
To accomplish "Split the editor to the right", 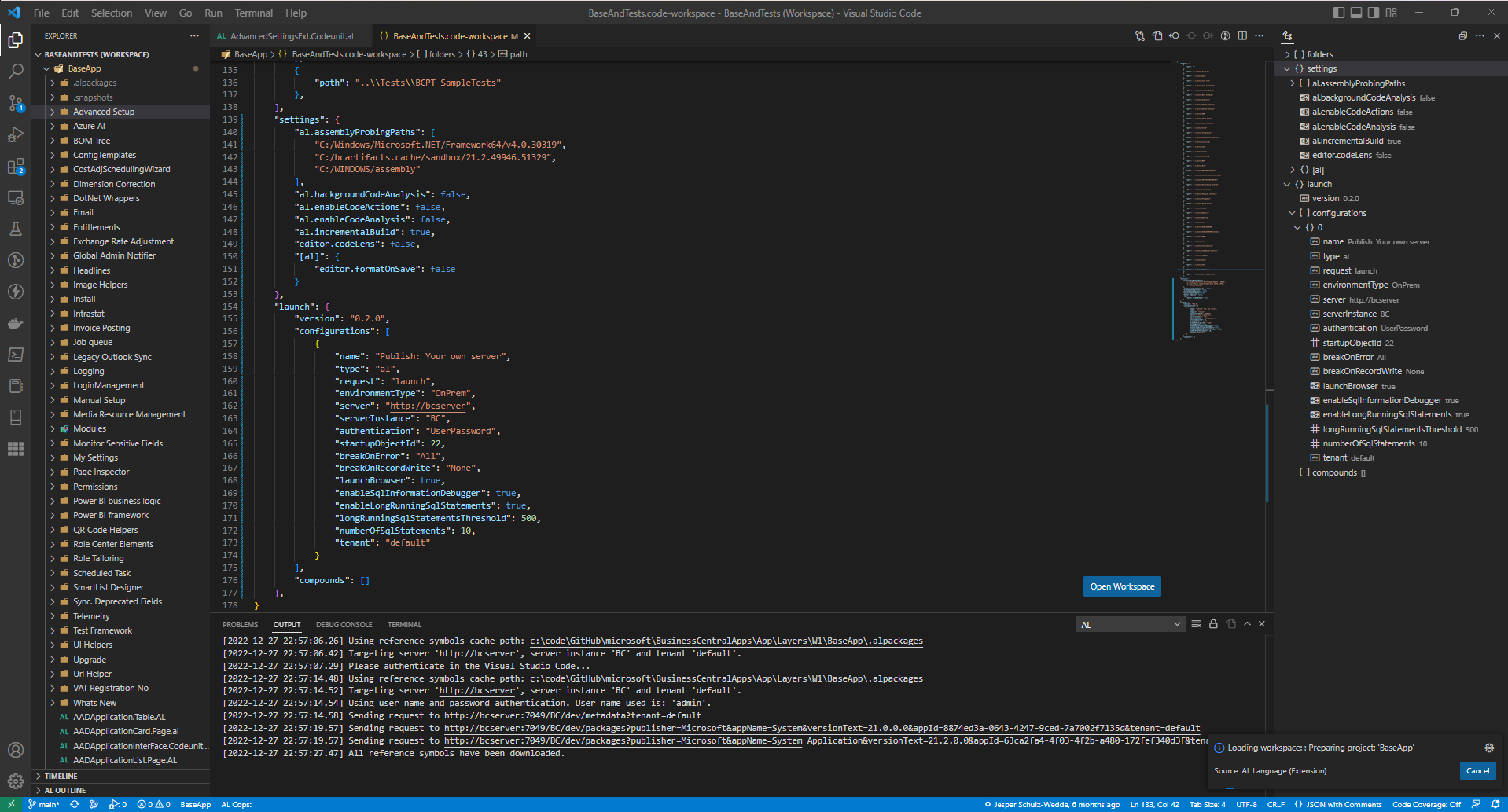I will [1242, 36].
